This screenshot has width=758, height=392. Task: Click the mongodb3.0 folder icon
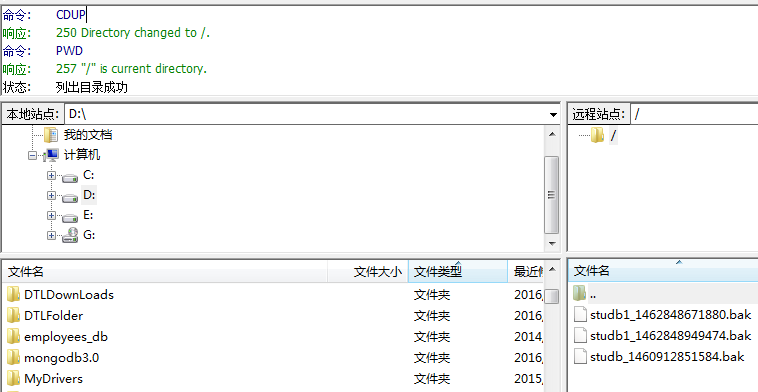pos(14,357)
